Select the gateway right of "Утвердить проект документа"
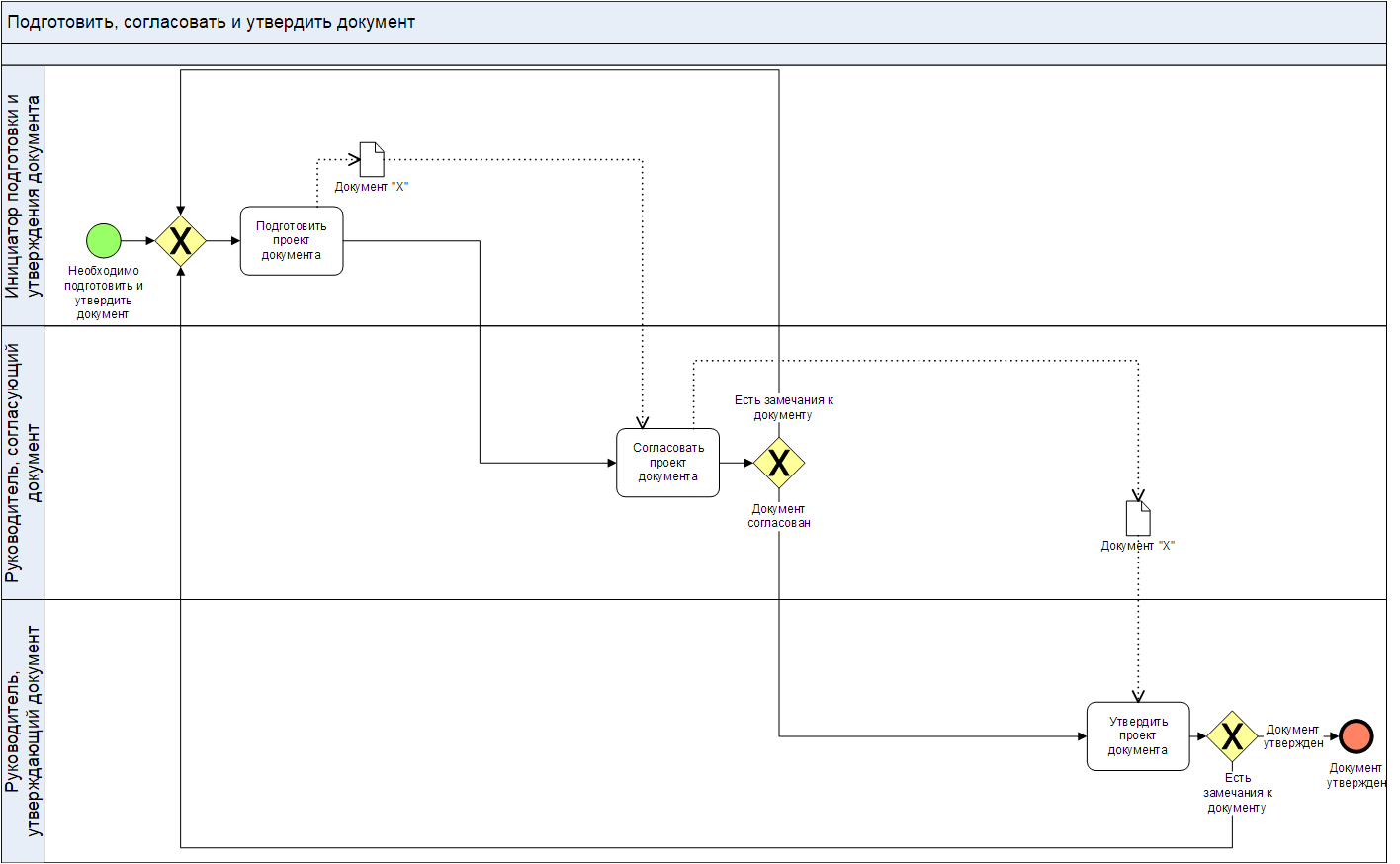The height and width of the screenshot is (864, 1400). point(1232,736)
